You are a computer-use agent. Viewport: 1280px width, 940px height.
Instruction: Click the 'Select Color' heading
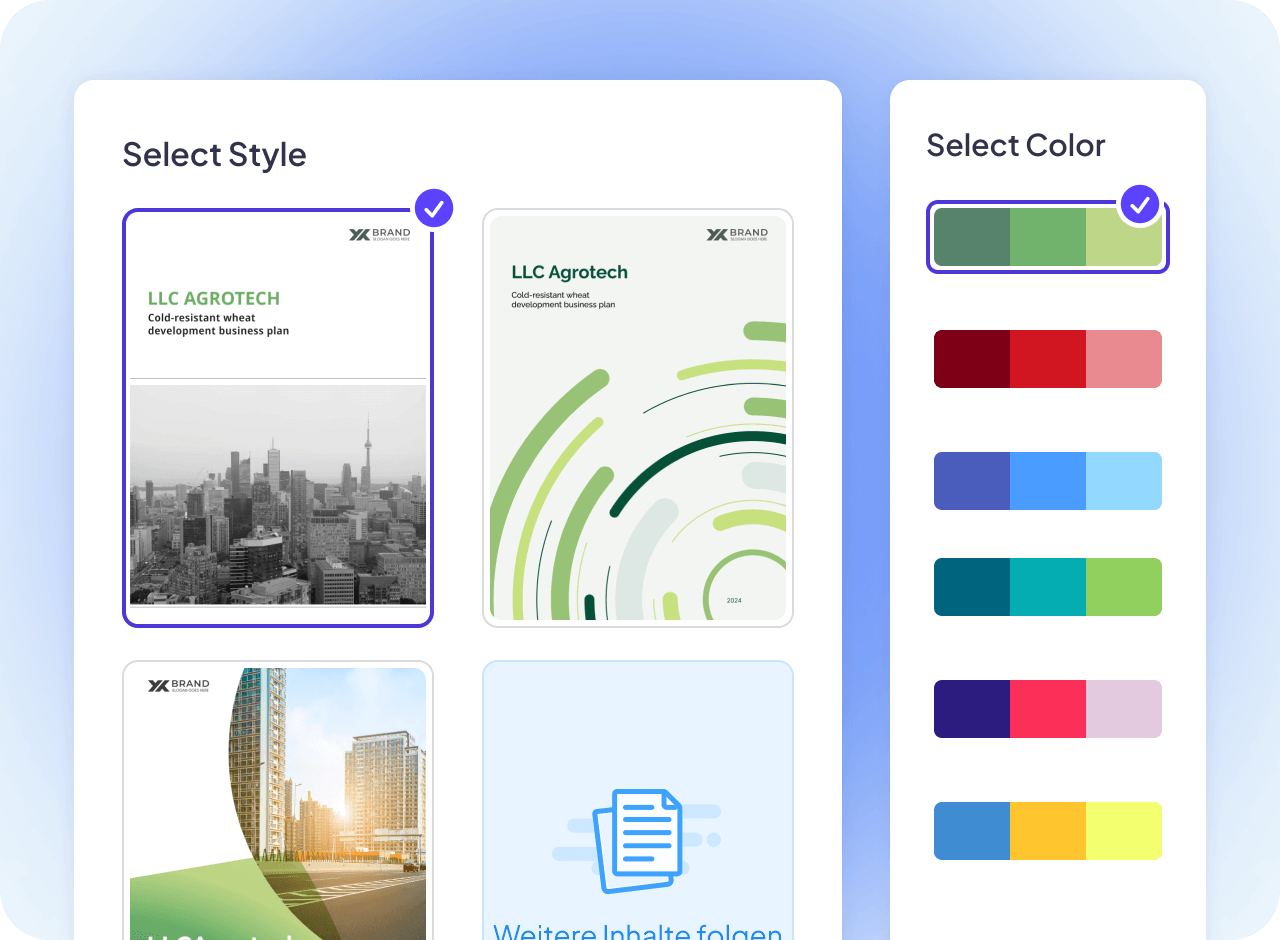pyautogui.click(x=1016, y=145)
